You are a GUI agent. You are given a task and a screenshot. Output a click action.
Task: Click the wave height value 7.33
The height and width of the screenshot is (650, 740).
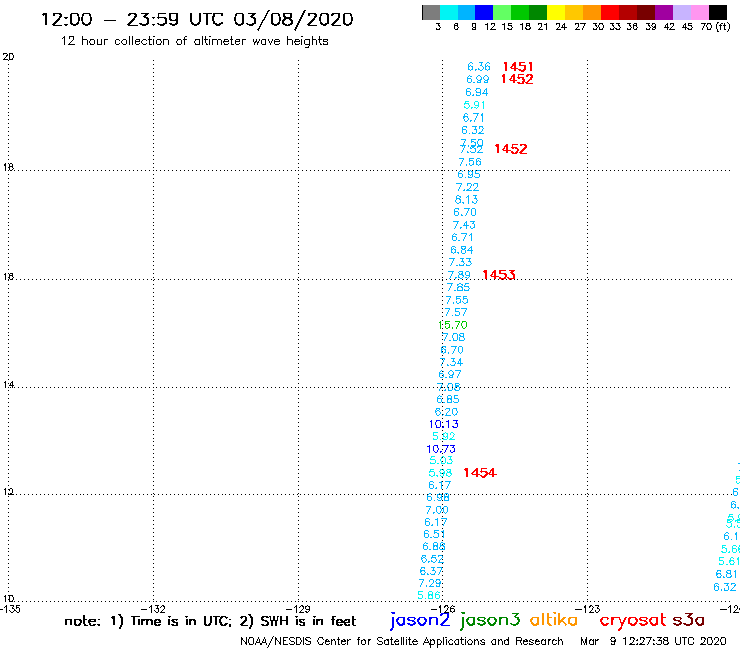coord(460,262)
